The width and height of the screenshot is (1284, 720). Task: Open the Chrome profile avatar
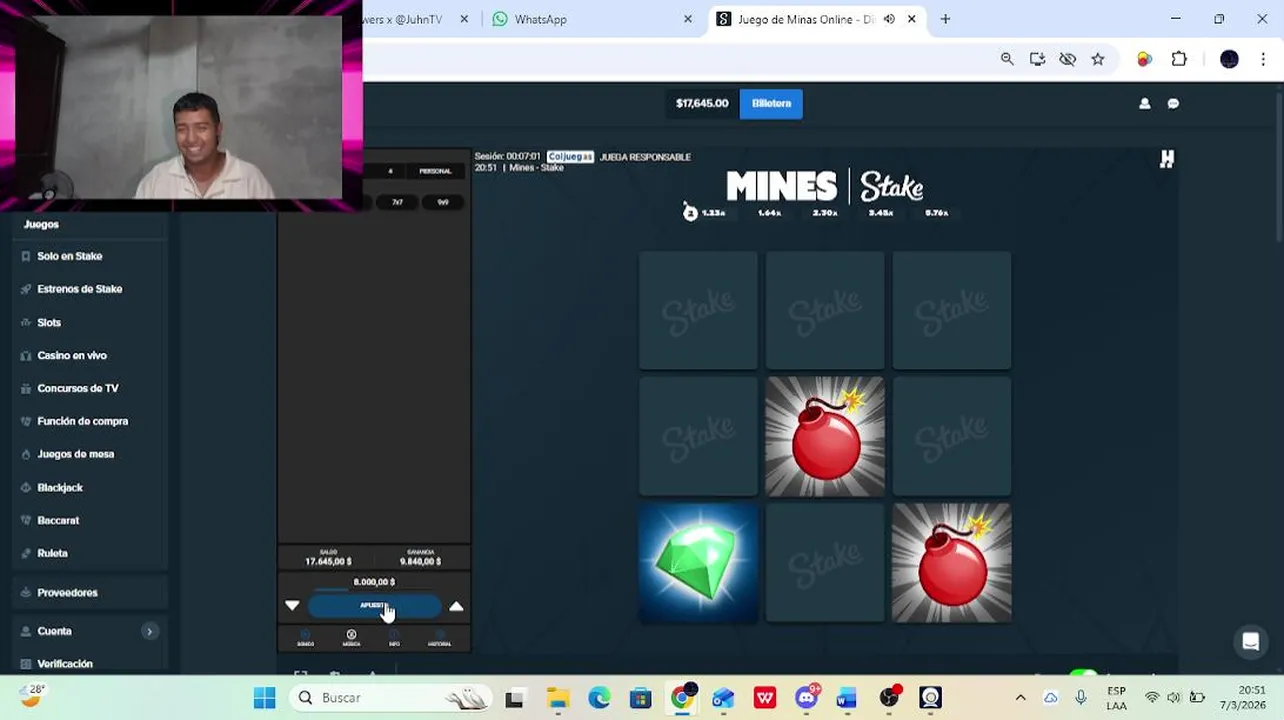pos(1229,59)
